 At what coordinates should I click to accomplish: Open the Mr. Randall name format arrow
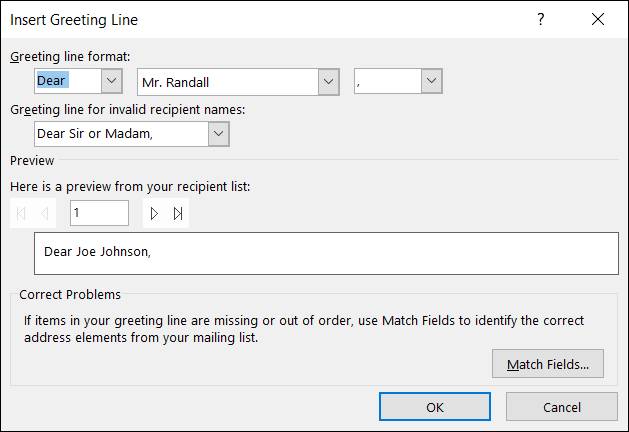coord(328,81)
